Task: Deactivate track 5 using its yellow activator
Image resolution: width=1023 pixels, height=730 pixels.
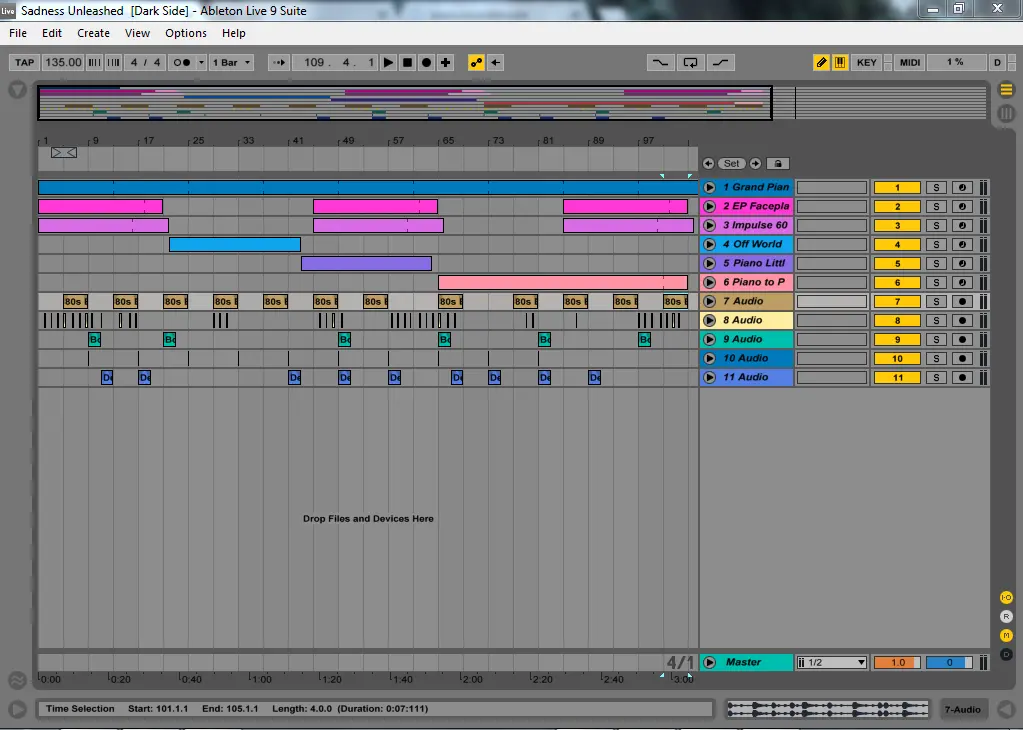Action: pos(897,263)
